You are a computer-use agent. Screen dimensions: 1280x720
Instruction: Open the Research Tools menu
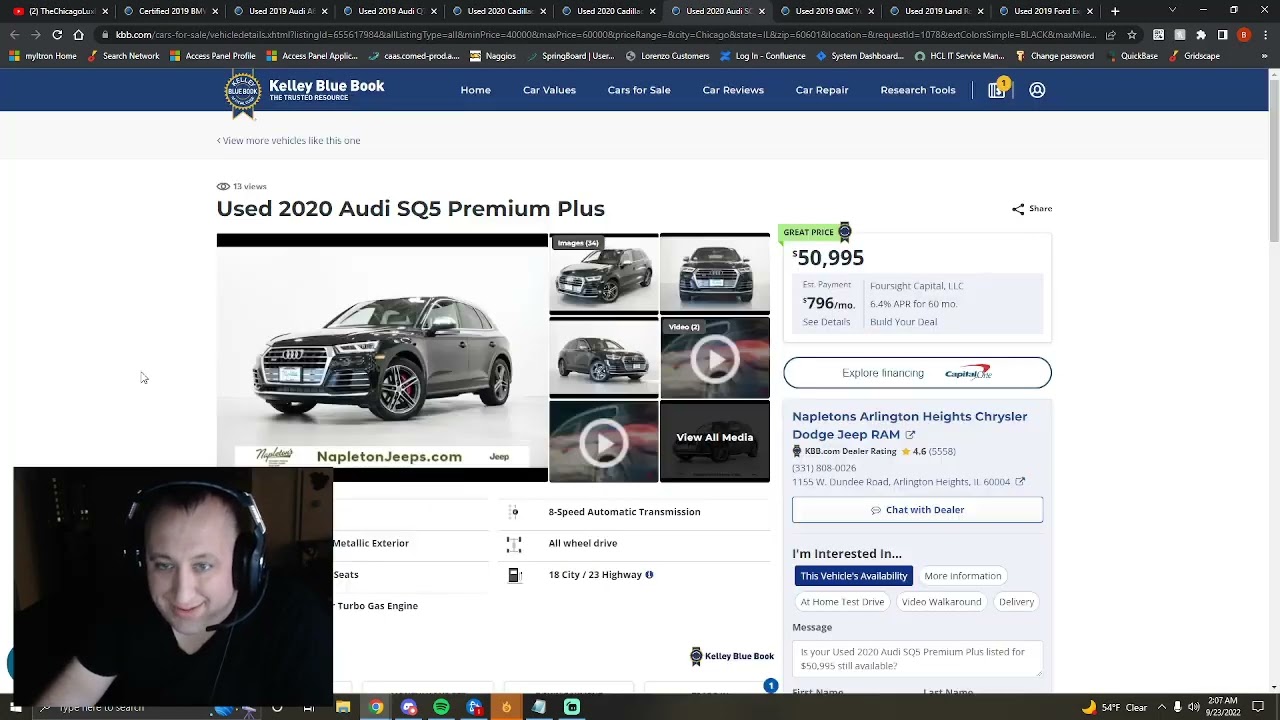coord(918,90)
